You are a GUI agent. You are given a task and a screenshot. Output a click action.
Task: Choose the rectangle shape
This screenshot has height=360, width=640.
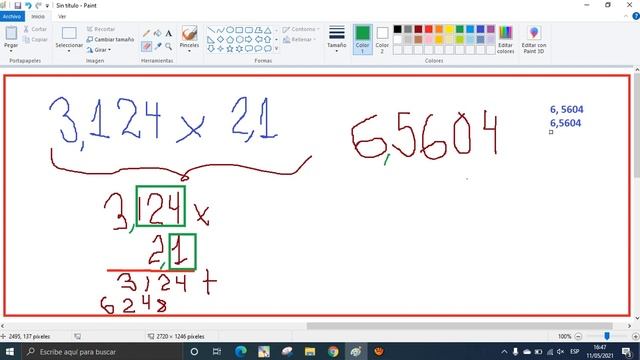(239, 30)
